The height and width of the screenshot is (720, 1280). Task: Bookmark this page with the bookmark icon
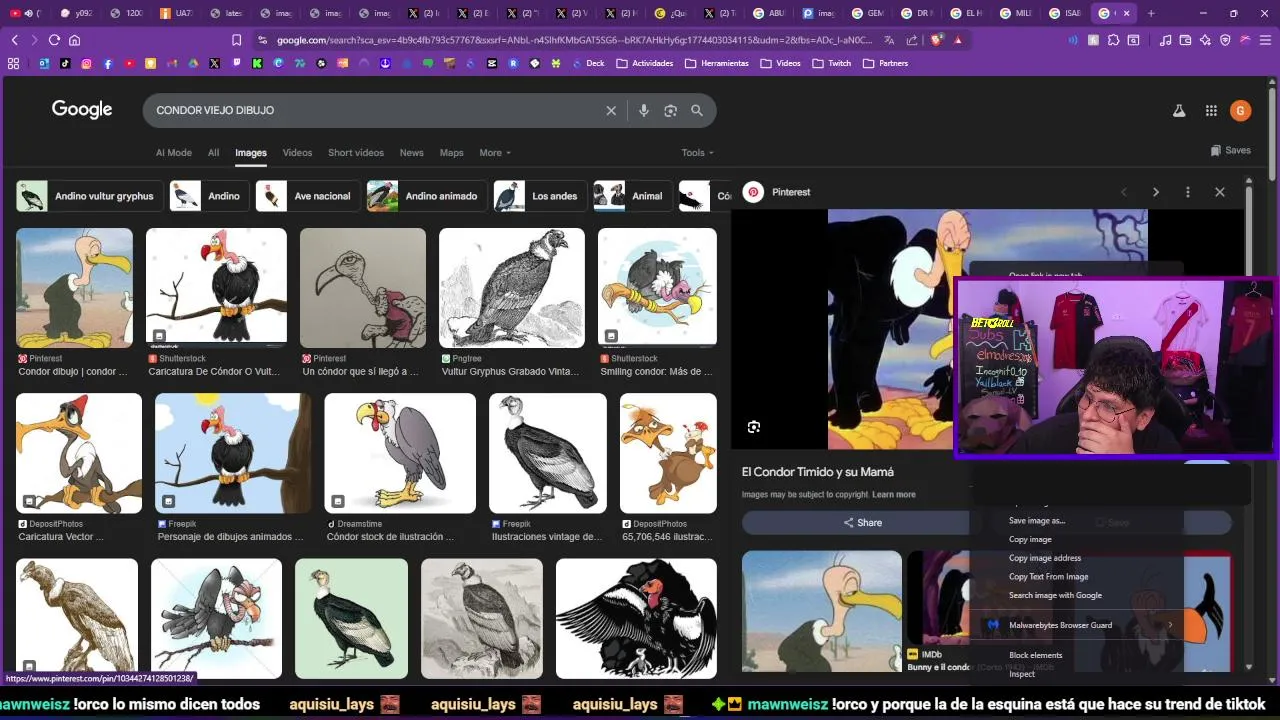[x=236, y=40]
